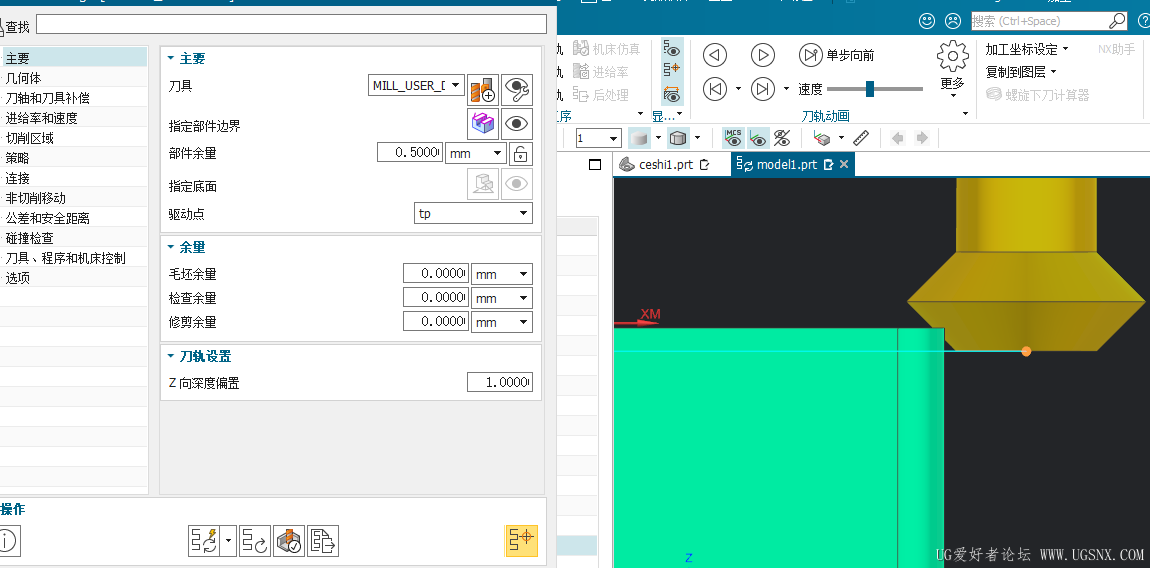Open trim stock mm unit dropdown
This screenshot has height=568, width=1150.
pos(502,322)
